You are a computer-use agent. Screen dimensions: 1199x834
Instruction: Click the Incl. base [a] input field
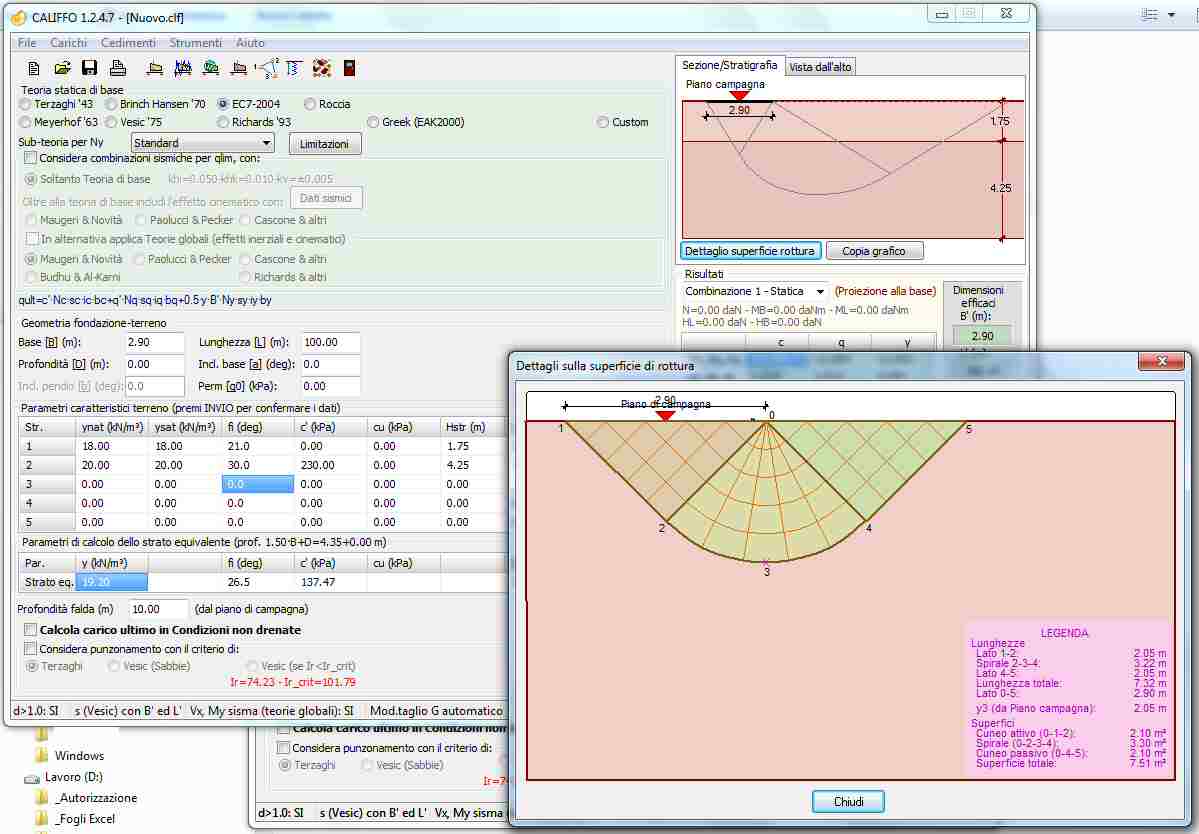[330, 365]
